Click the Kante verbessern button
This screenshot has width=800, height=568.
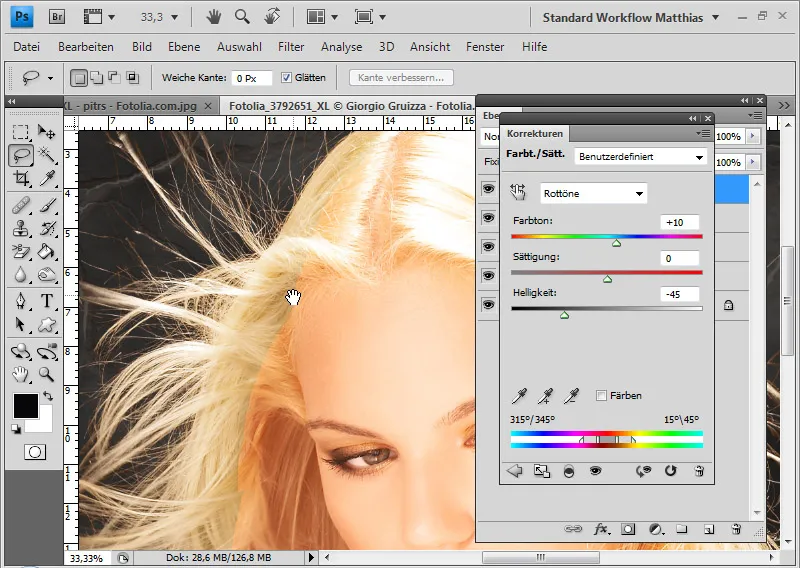coord(401,78)
